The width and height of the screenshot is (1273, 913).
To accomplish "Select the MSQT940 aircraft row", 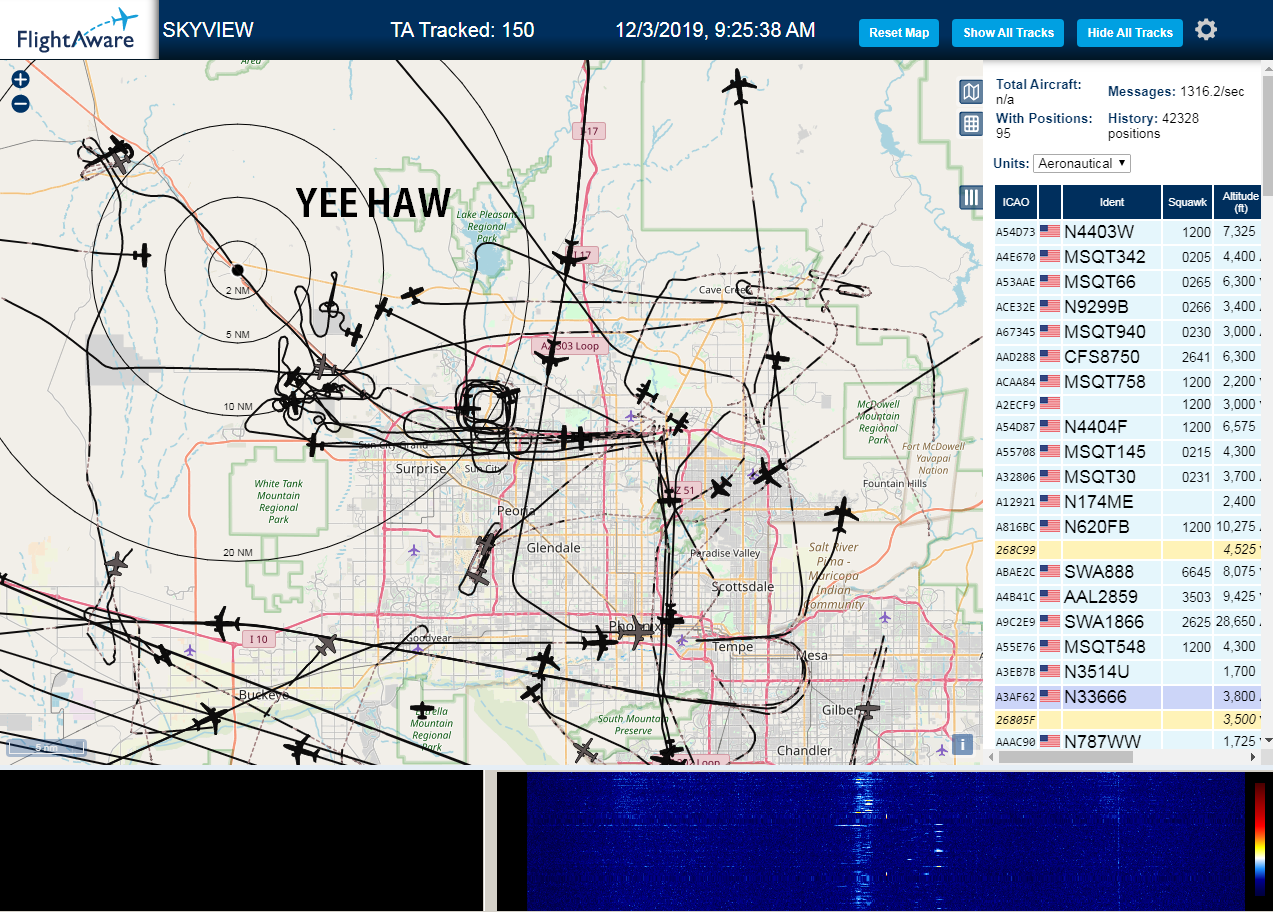I will tap(1128, 332).
